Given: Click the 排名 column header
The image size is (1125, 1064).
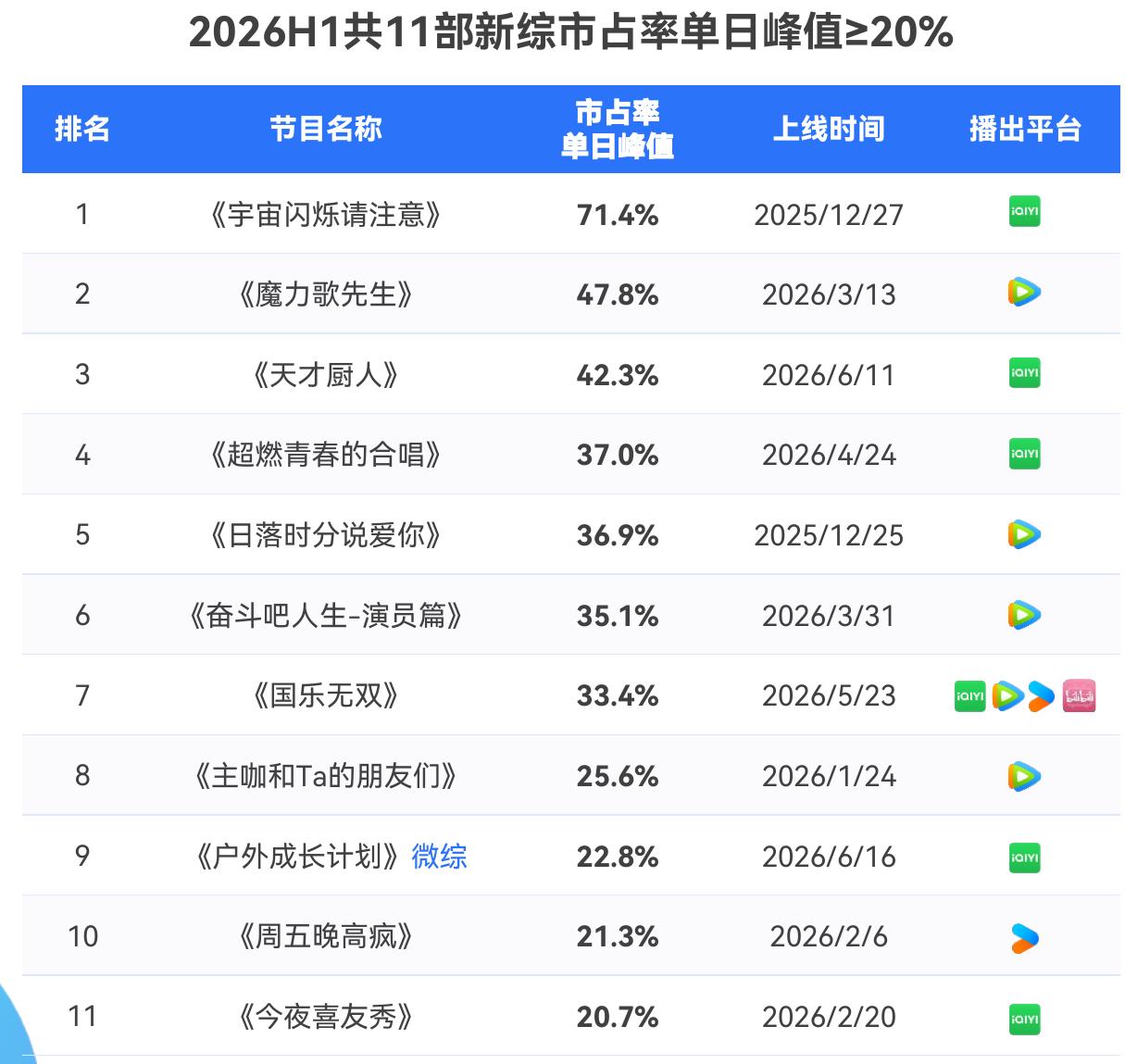Looking at the screenshot, I should click(x=82, y=129).
